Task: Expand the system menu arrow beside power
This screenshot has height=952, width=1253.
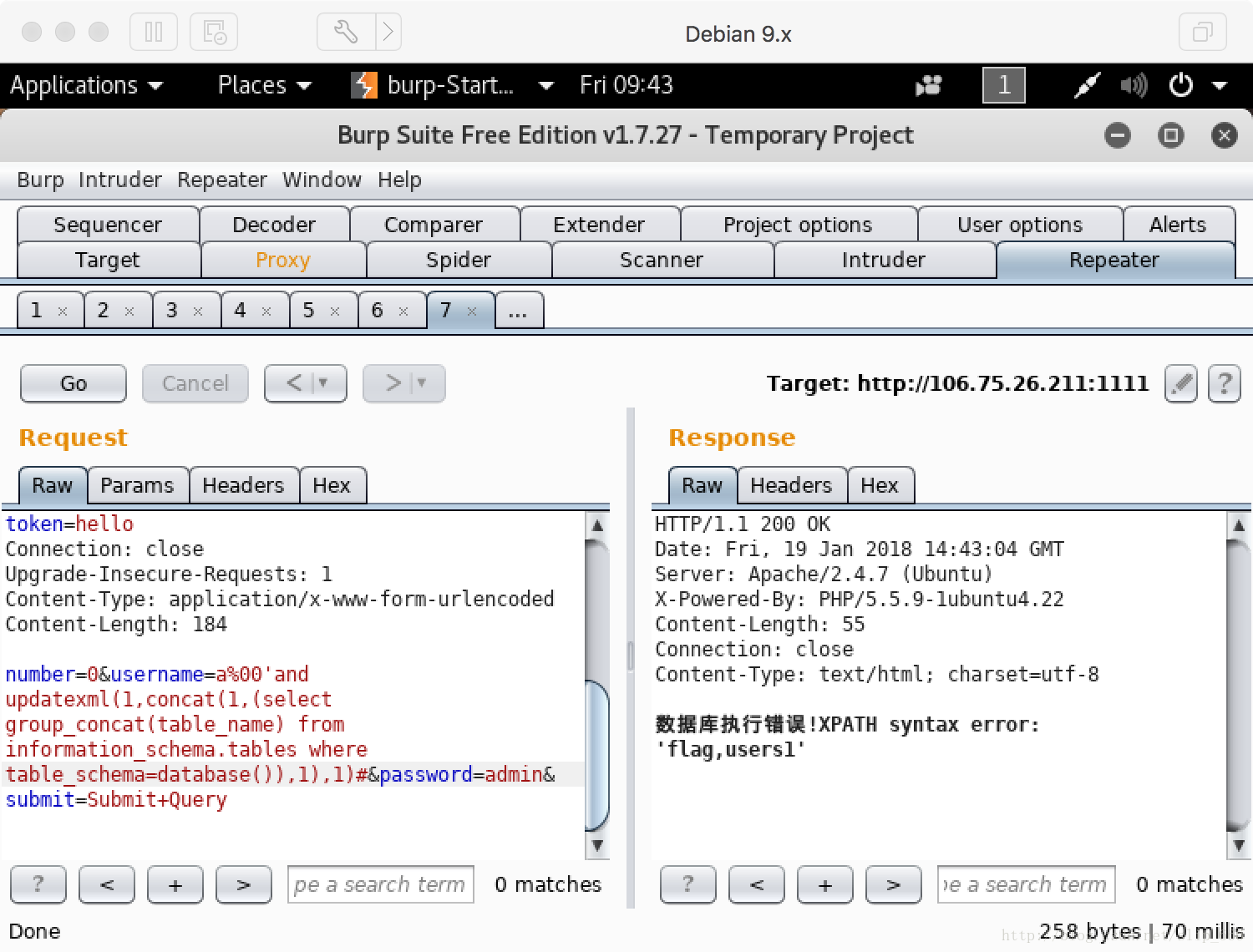Action: 1220,85
